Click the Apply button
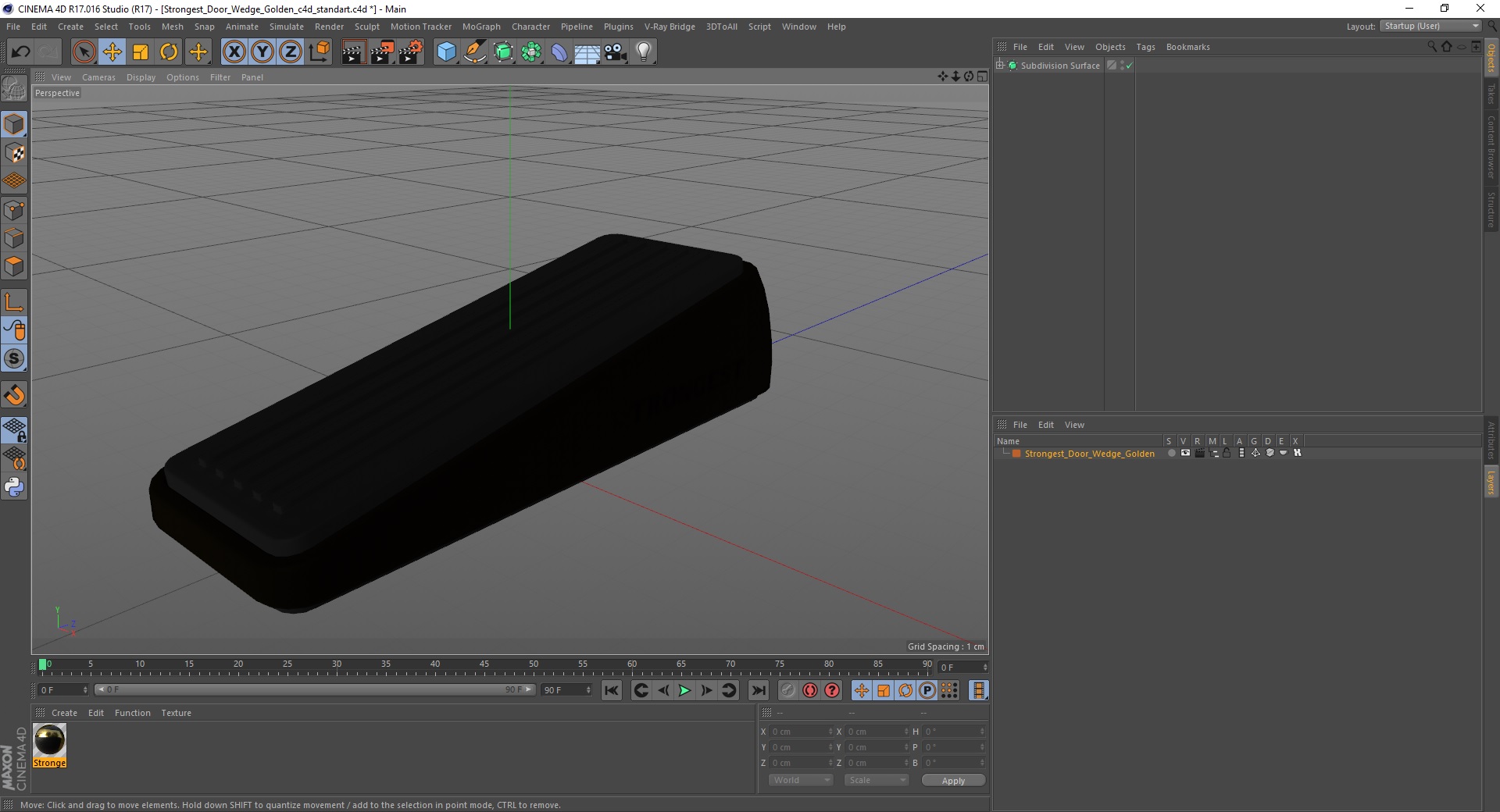 [953, 780]
